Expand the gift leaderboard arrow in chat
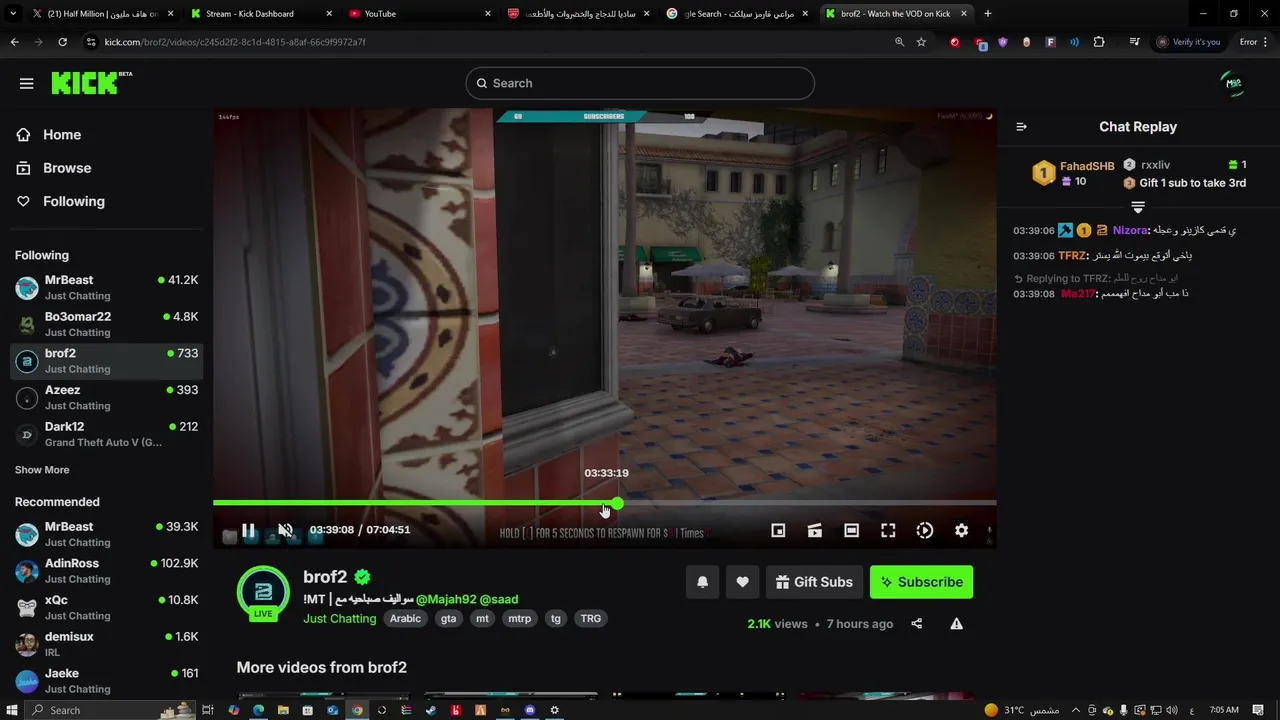The width and height of the screenshot is (1280, 720). 1137,207
